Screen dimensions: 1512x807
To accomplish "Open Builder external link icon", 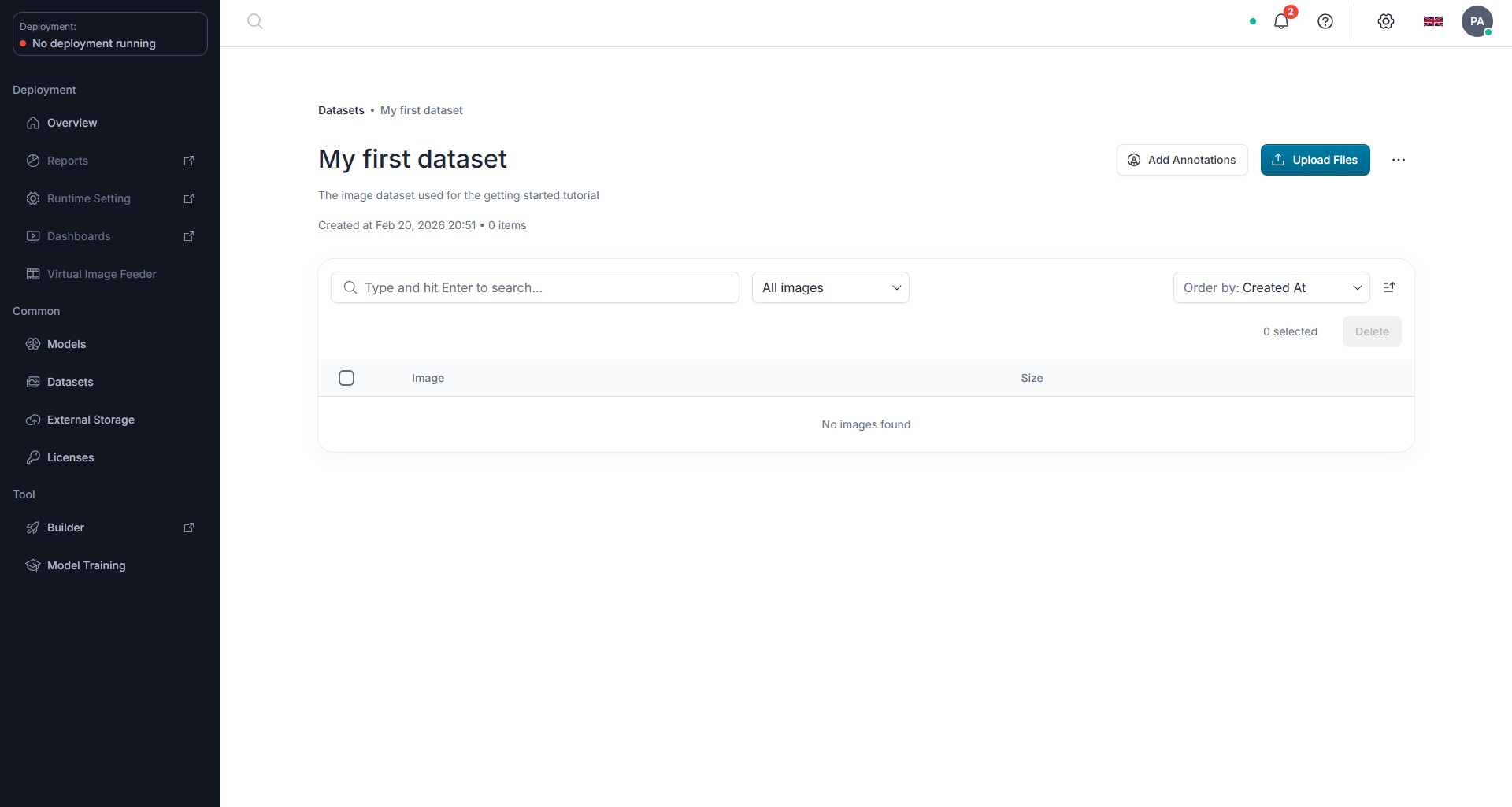I will coord(189,528).
